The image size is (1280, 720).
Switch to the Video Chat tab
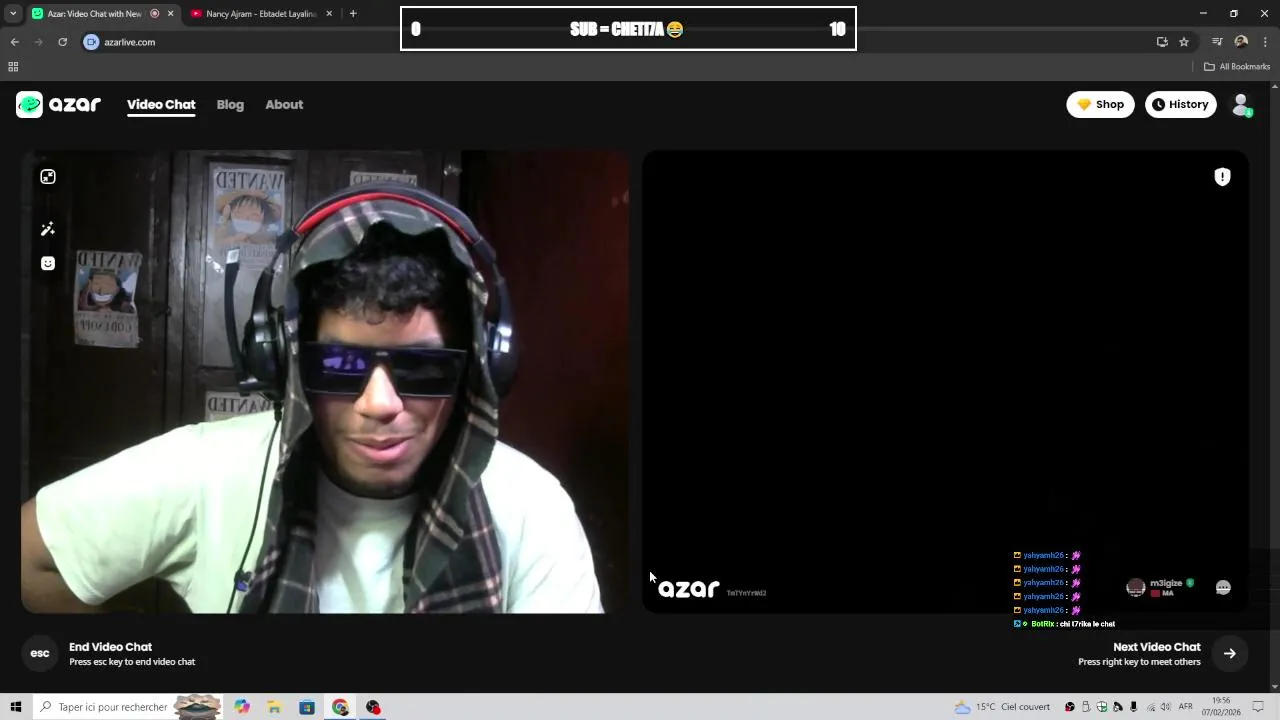pyautogui.click(x=161, y=105)
